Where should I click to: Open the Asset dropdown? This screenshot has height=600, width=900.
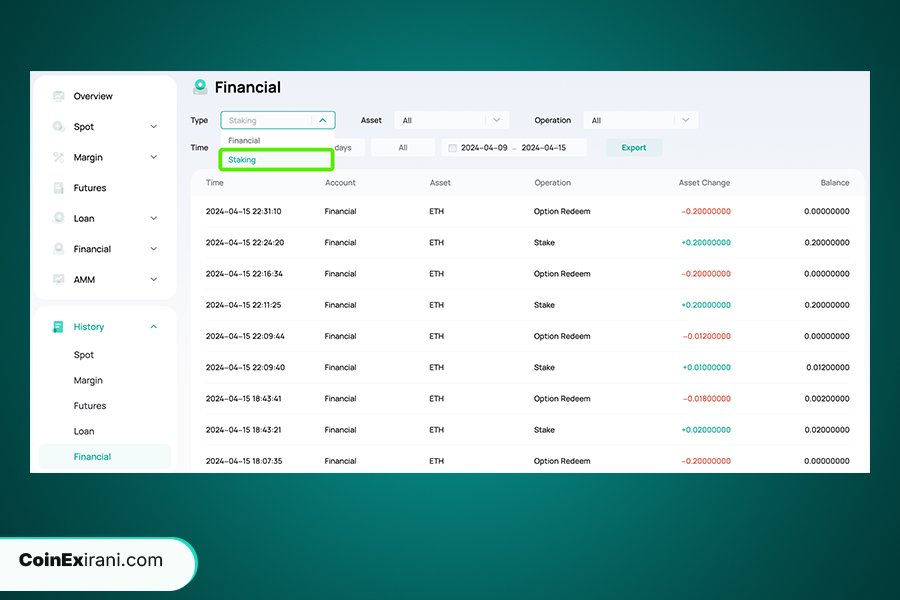tap(452, 120)
